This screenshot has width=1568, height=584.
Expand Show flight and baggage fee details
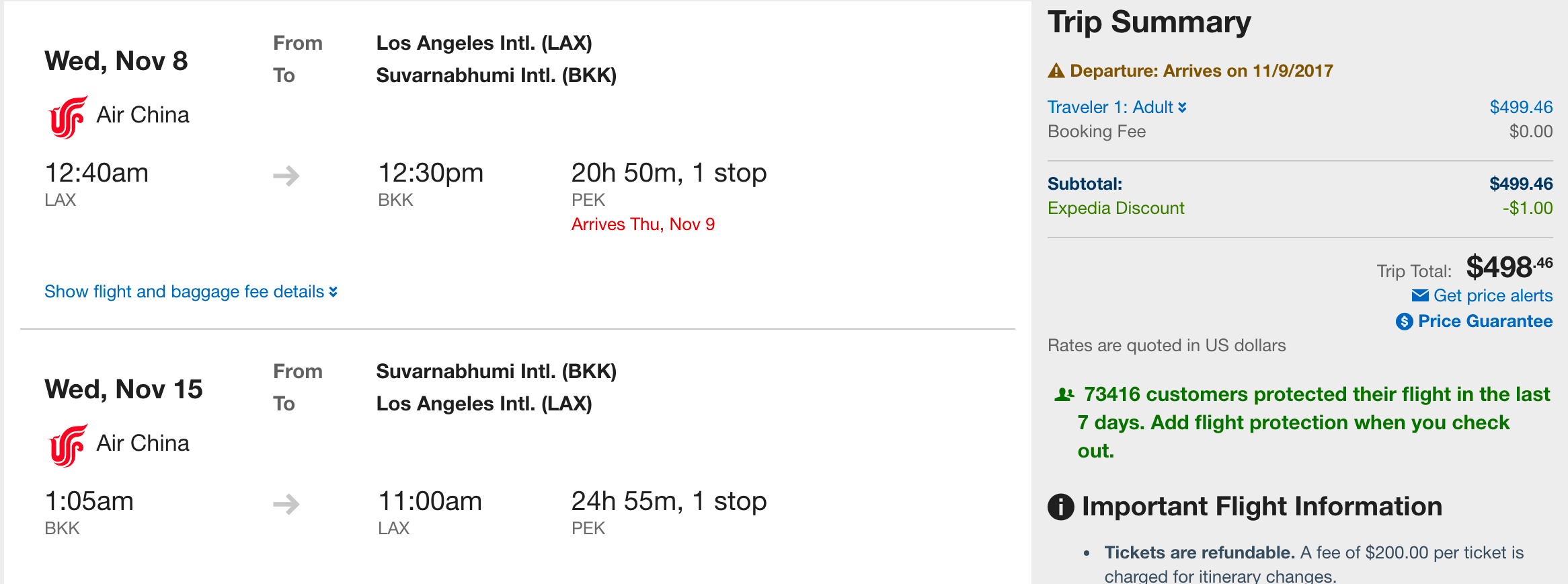point(191,292)
